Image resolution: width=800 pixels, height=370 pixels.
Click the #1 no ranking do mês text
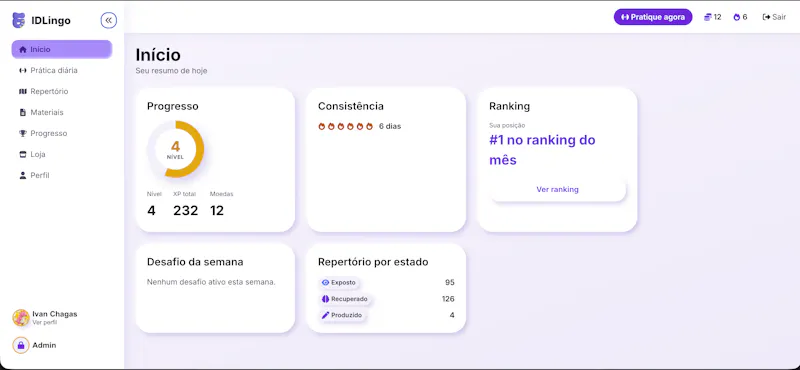542,150
